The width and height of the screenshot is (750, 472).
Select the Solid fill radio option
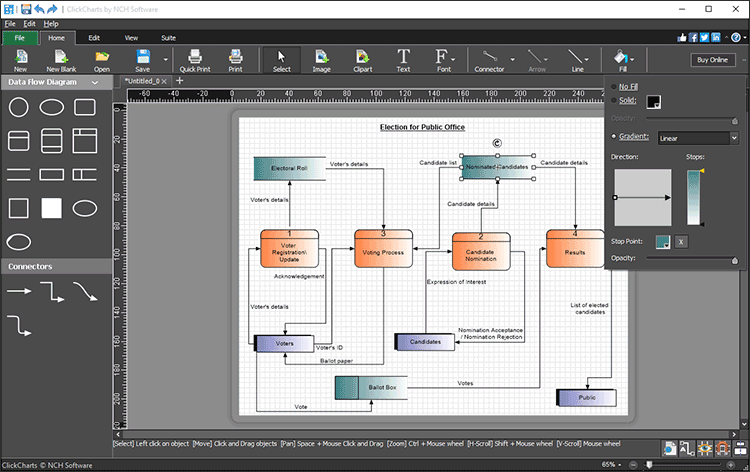[x=613, y=101]
